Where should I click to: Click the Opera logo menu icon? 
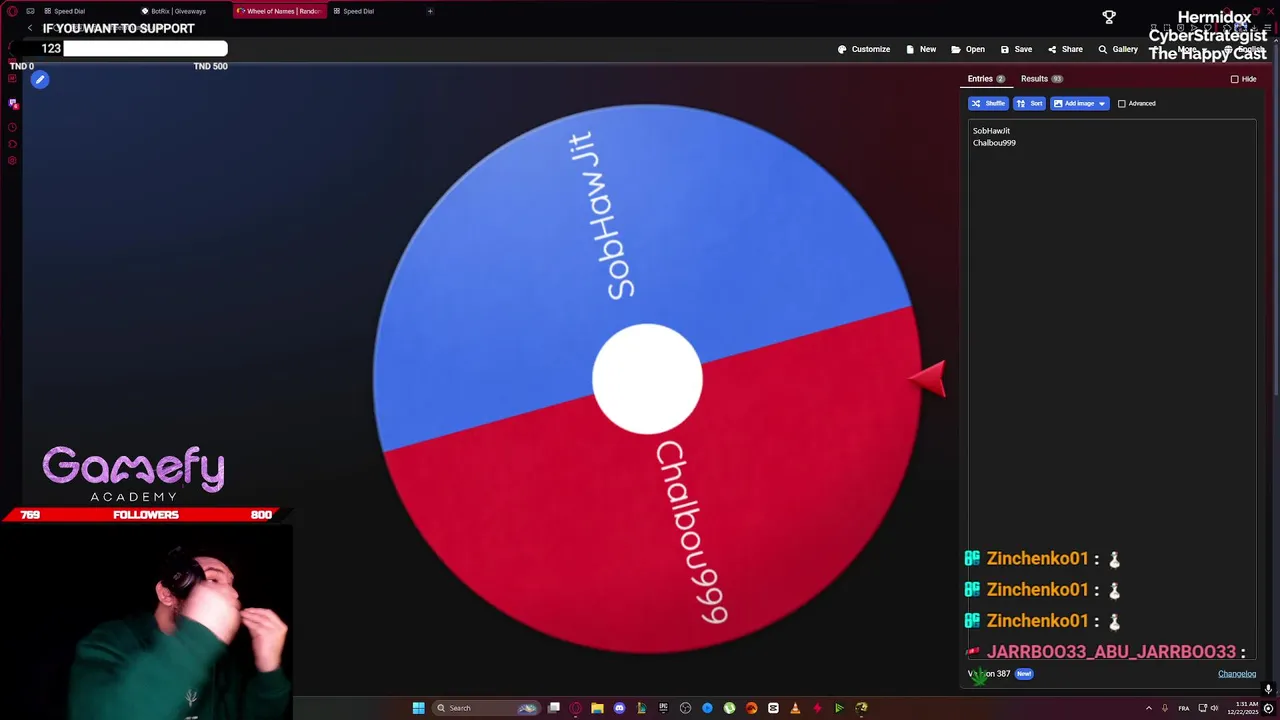click(12, 11)
